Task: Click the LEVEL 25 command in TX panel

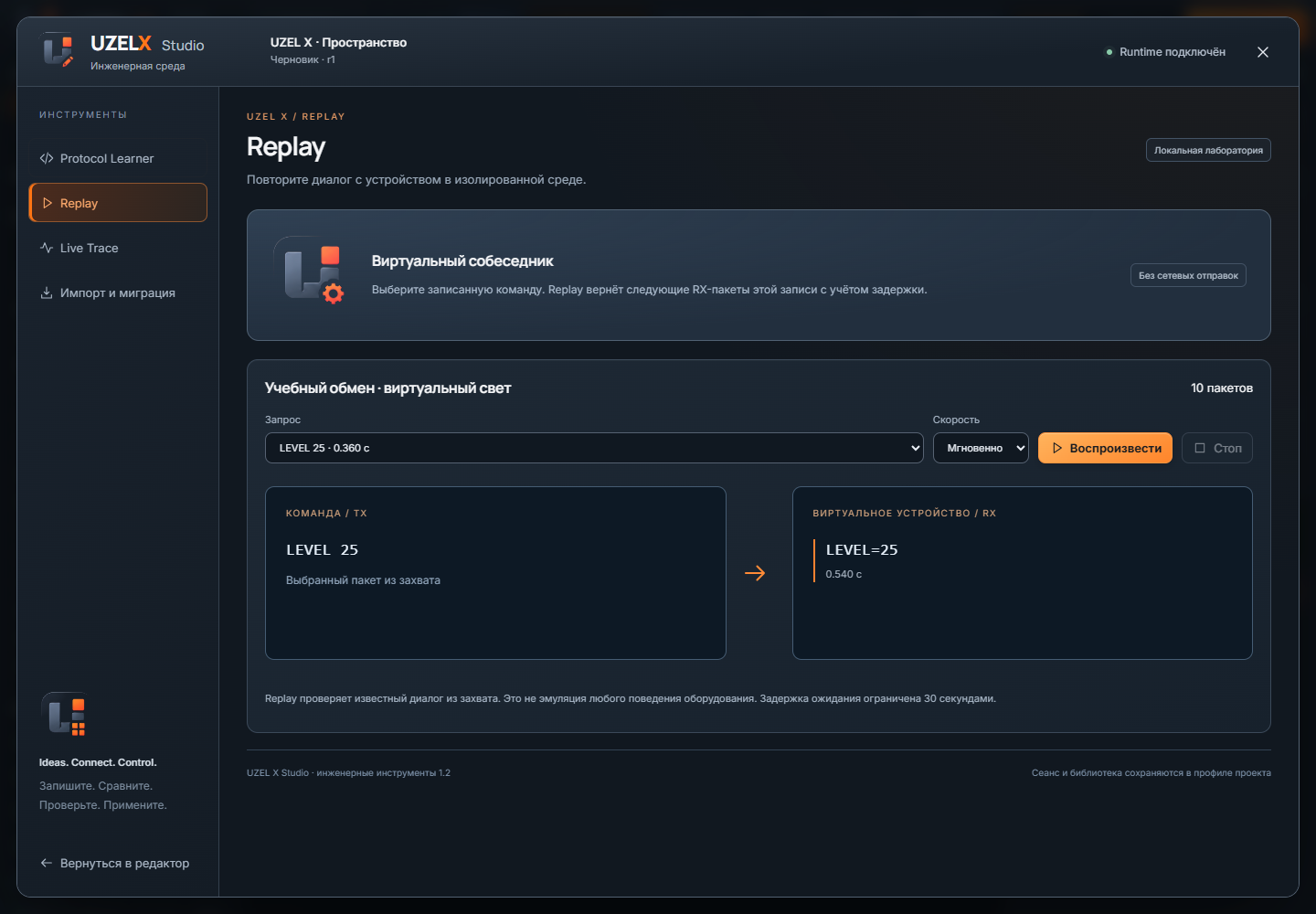Action: coord(323,549)
